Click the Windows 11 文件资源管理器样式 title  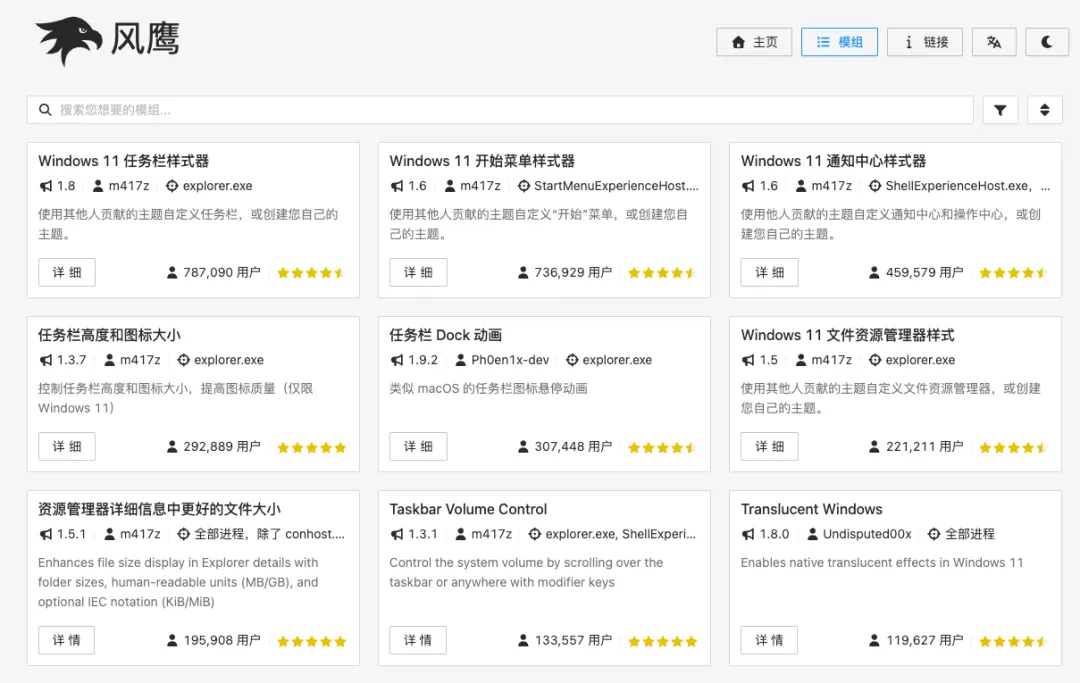(x=847, y=335)
